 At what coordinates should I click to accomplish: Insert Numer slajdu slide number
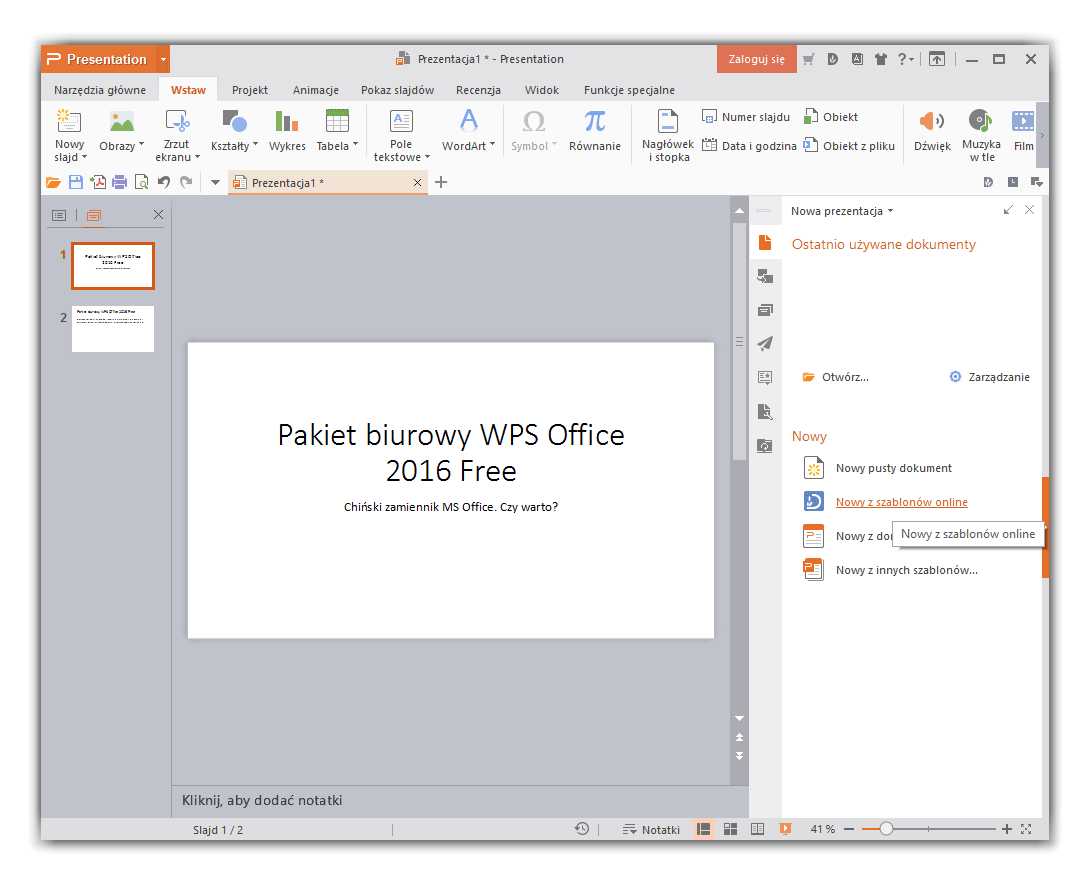pos(745,117)
